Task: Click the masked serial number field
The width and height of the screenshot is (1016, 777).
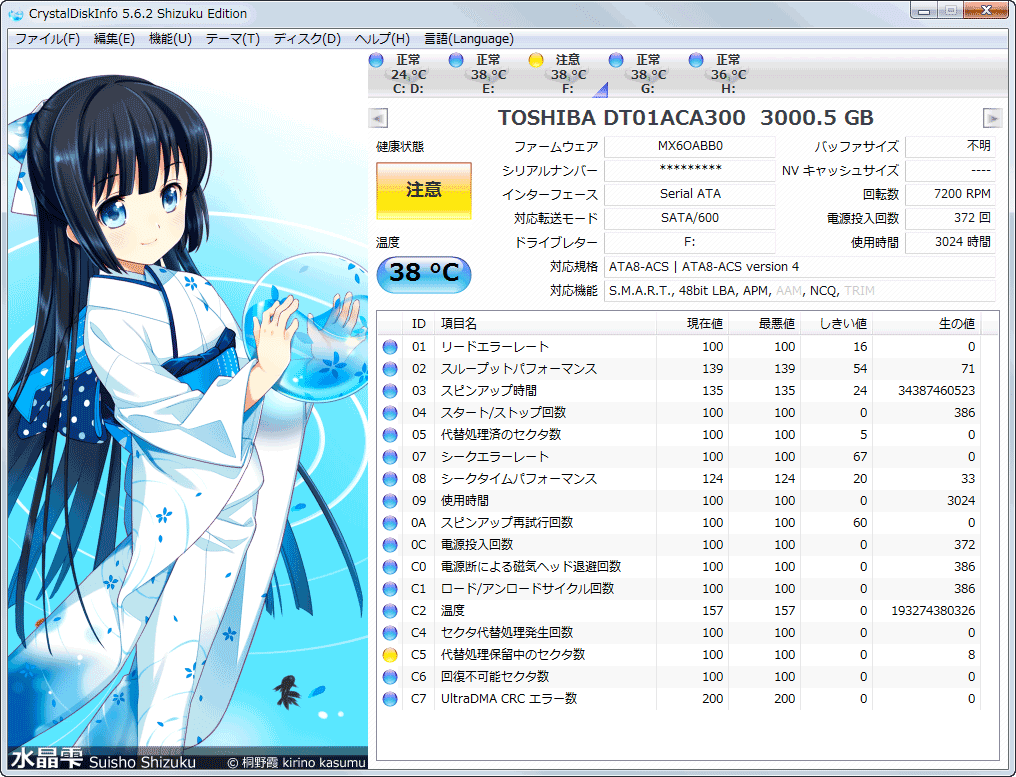Action: coord(689,170)
